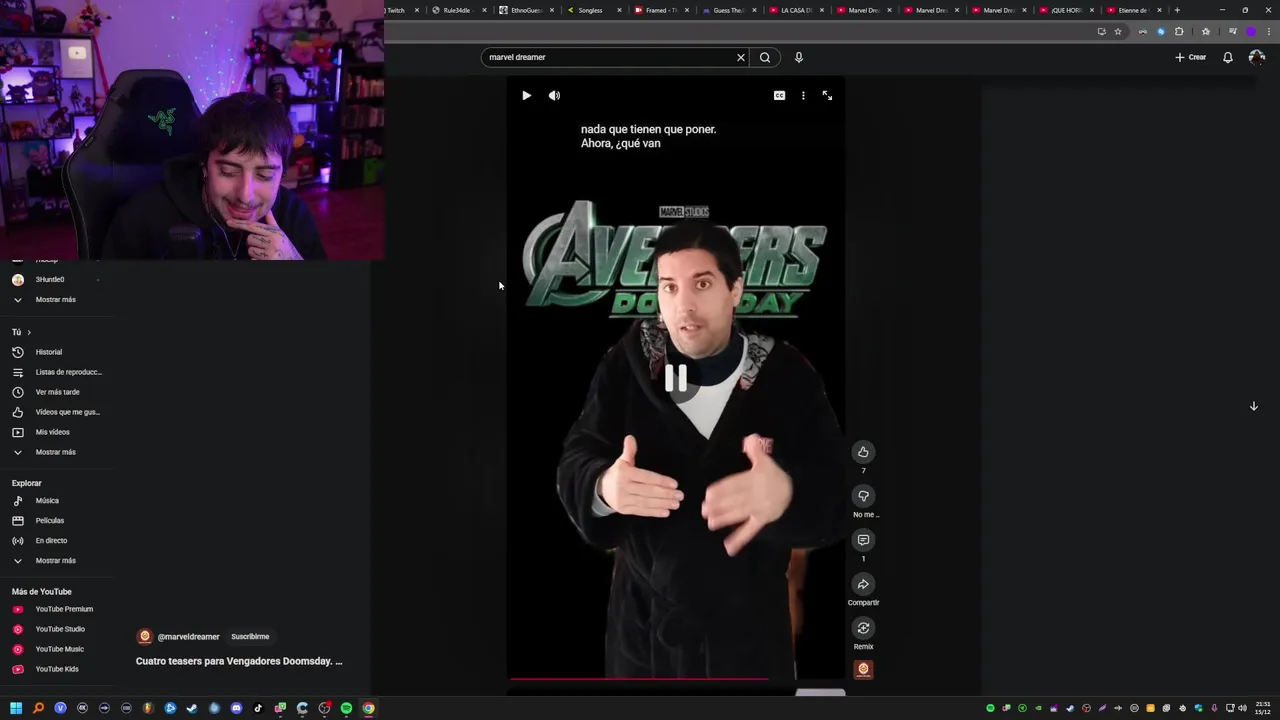Image resolution: width=1280 pixels, height=720 pixels.
Task: Mute the Short's volume speaker icon
Action: click(554, 96)
